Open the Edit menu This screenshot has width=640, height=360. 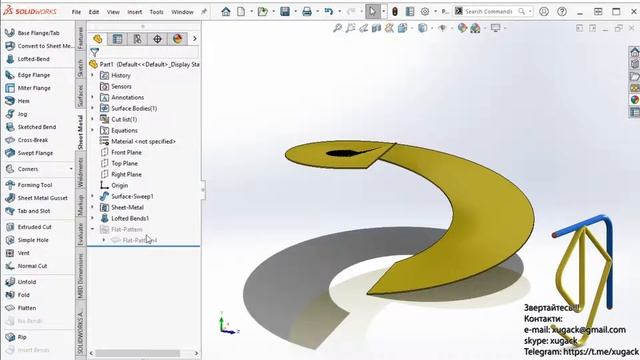[94, 12]
